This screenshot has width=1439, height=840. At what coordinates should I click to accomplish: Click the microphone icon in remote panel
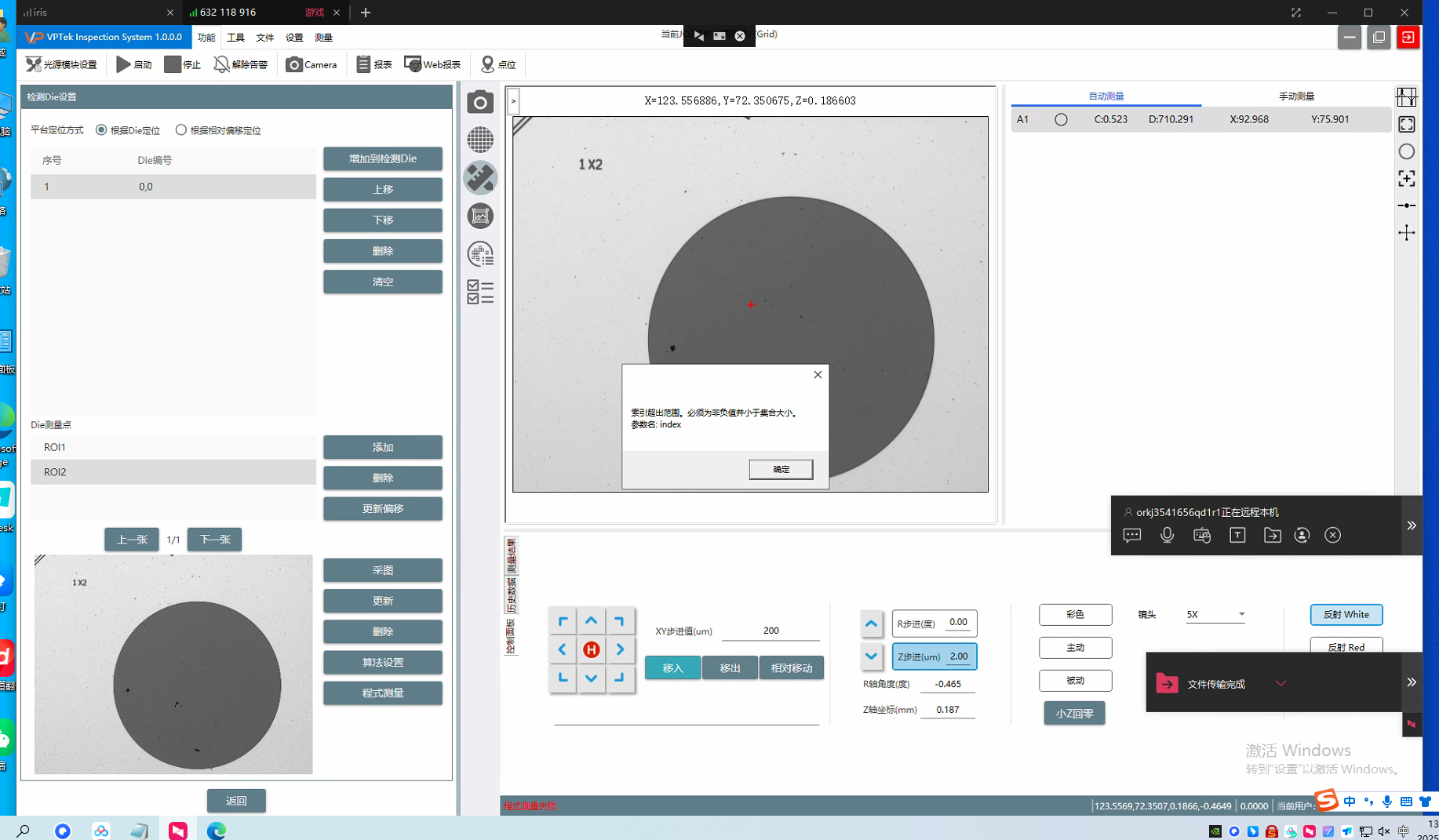coord(1167,535)
